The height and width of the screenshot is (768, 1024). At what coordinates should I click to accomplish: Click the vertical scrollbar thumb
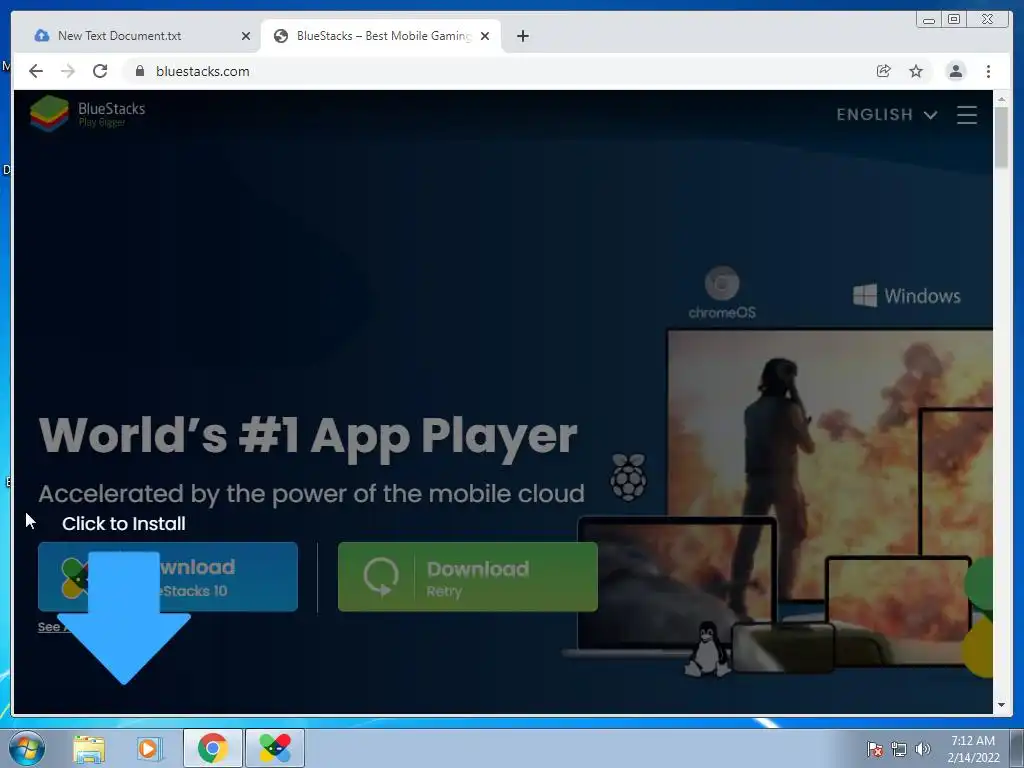tap(1001, 137)
